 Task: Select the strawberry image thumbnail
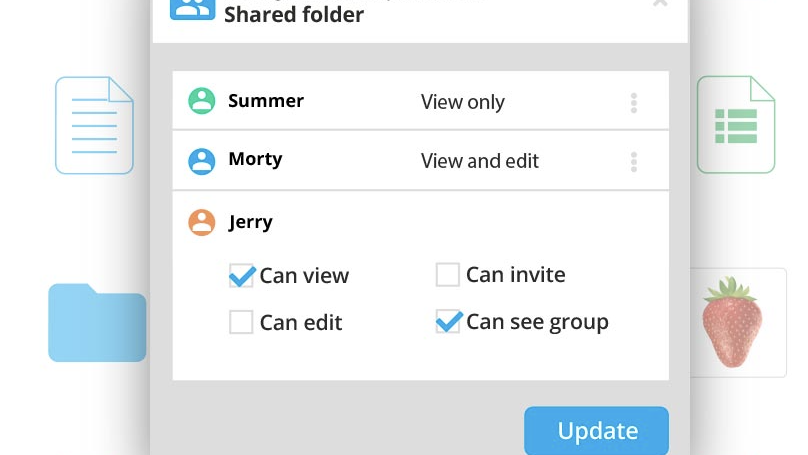732,322
